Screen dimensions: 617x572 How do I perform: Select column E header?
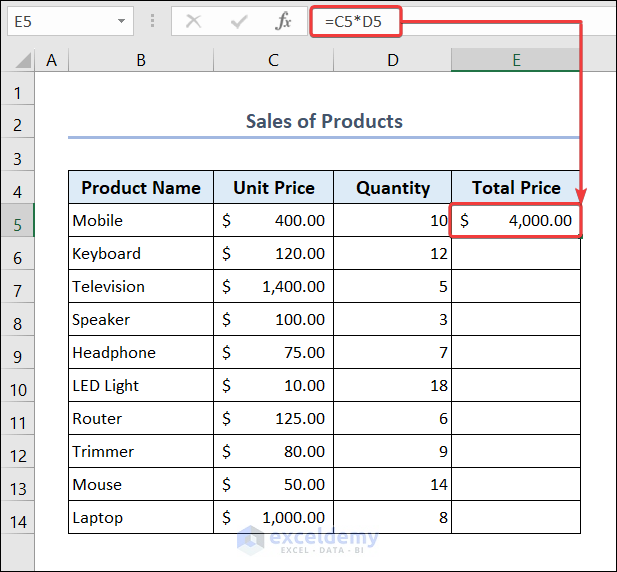coord(516,61)
